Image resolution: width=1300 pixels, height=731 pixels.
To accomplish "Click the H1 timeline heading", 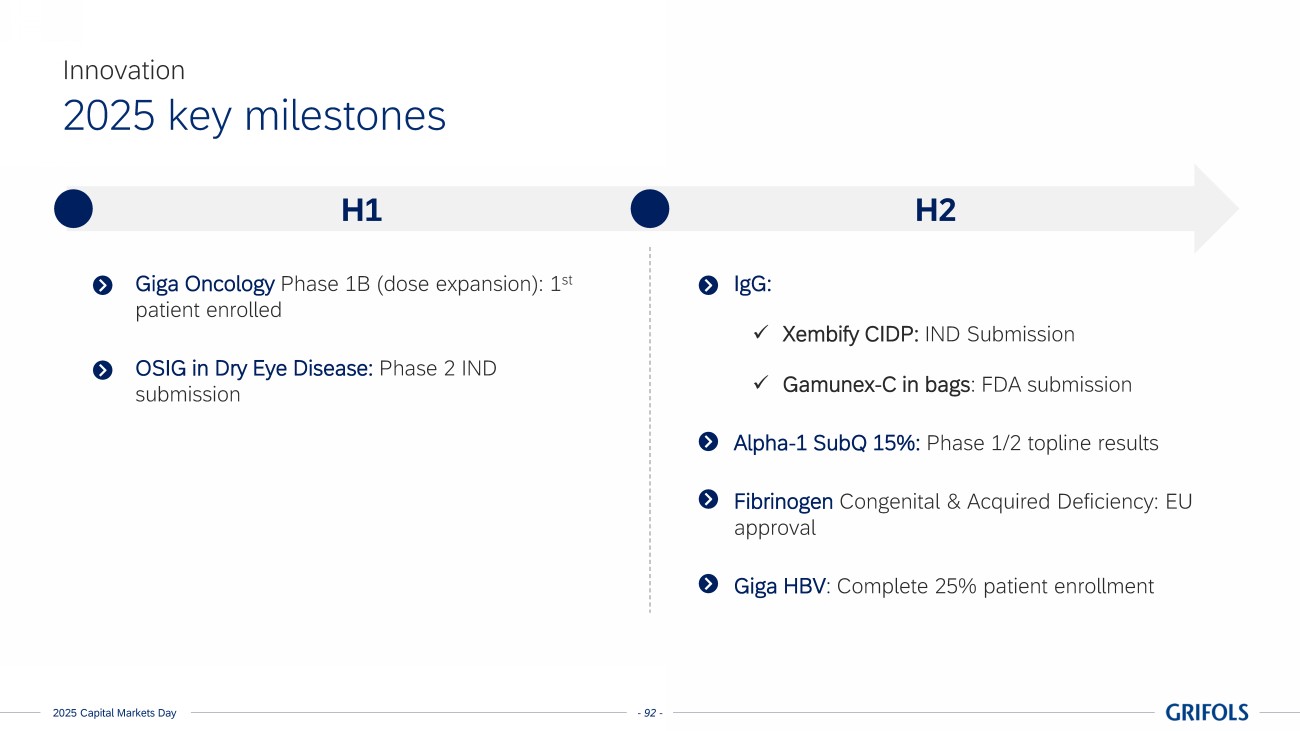I will 362,211.
